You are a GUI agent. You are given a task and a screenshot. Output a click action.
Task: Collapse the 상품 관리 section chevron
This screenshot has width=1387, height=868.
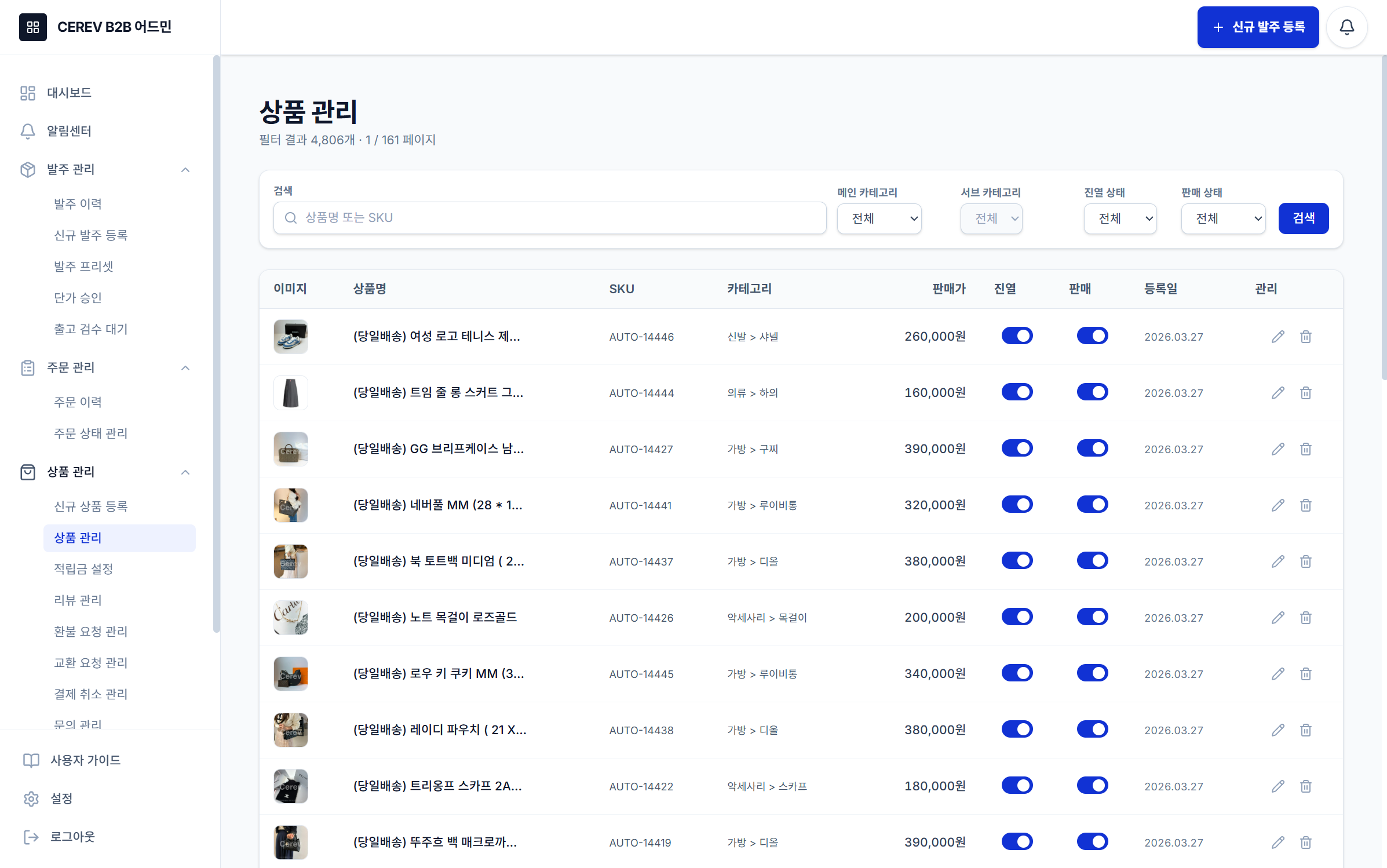pos(185,472)
